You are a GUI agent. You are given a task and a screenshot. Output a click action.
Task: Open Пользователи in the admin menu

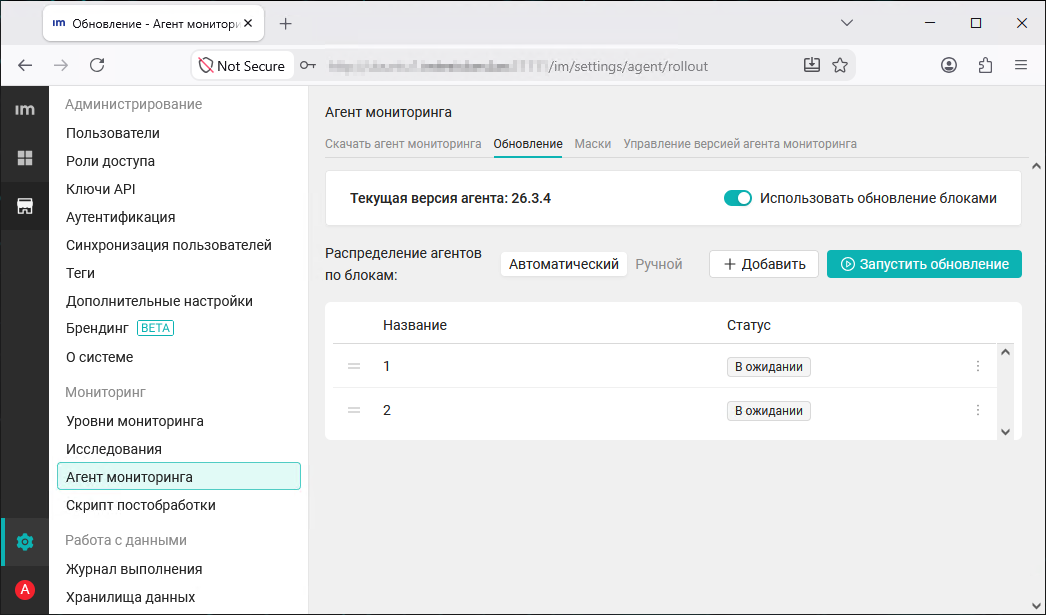click(x=113, y=133)
